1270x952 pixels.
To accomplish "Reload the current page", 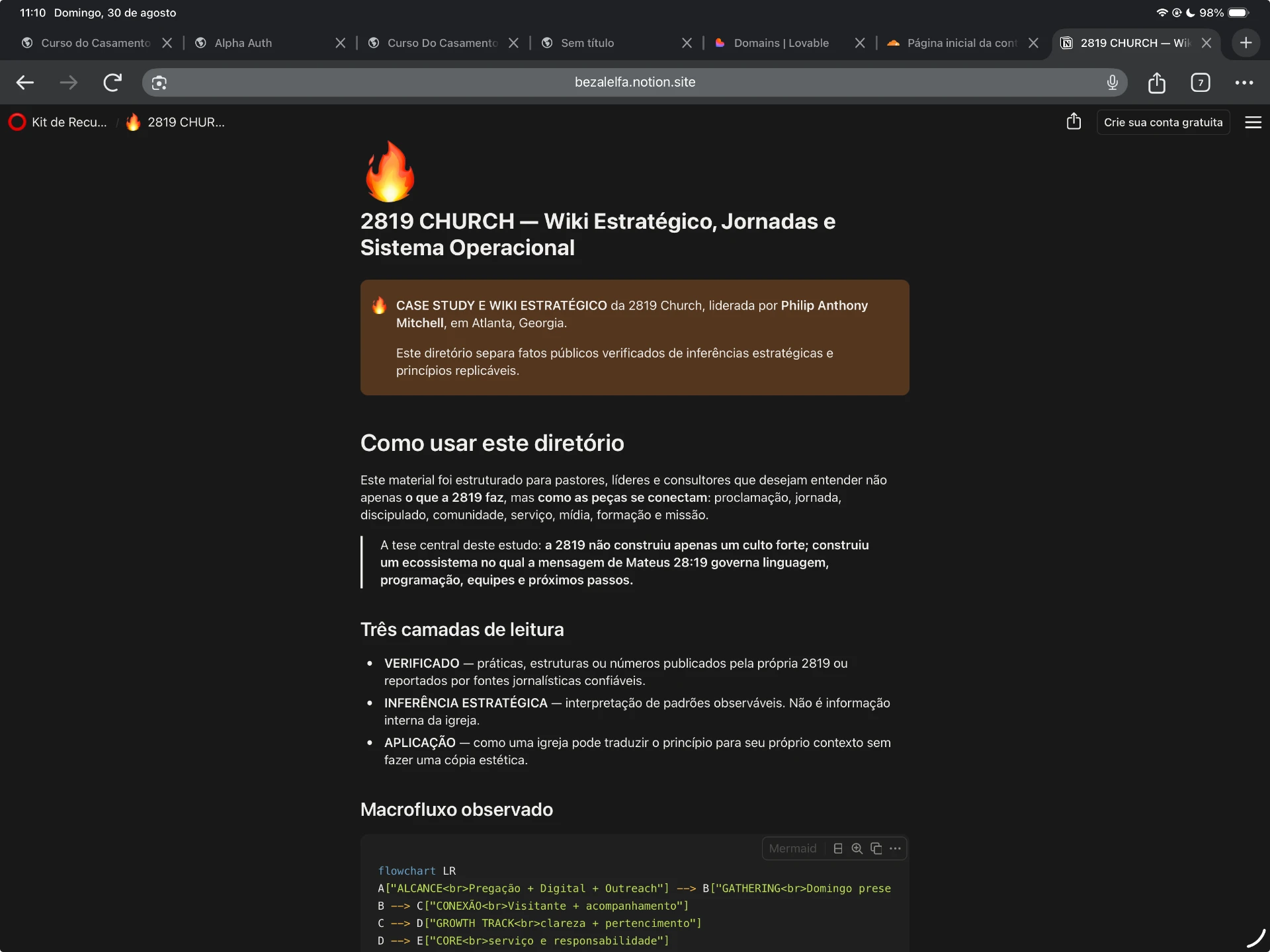I will point(112,83).
